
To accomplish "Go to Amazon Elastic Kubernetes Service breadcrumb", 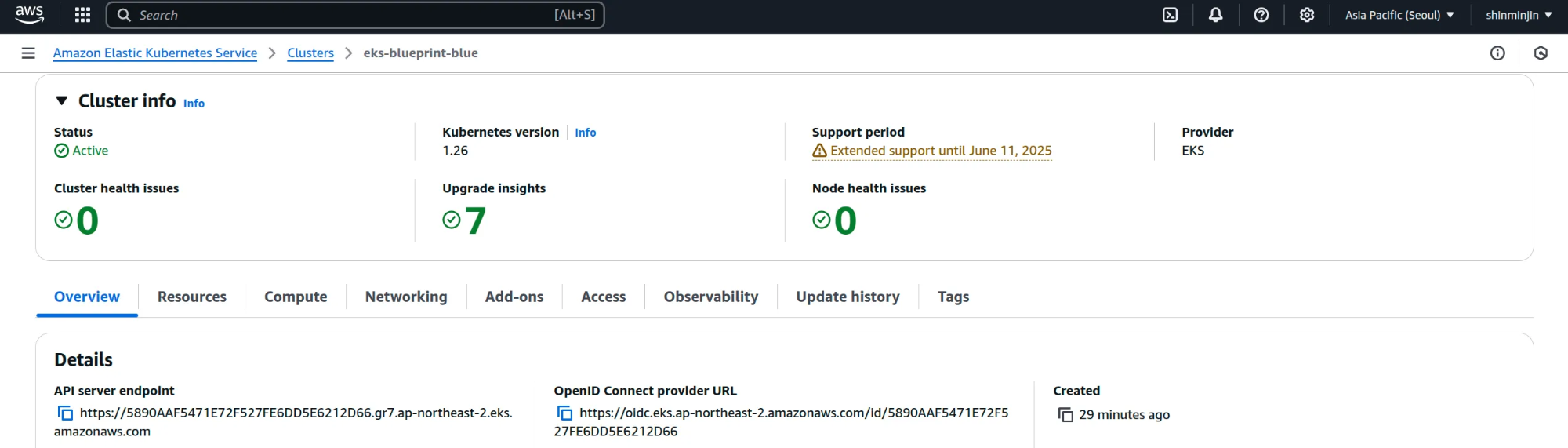I will coord(155,53).
